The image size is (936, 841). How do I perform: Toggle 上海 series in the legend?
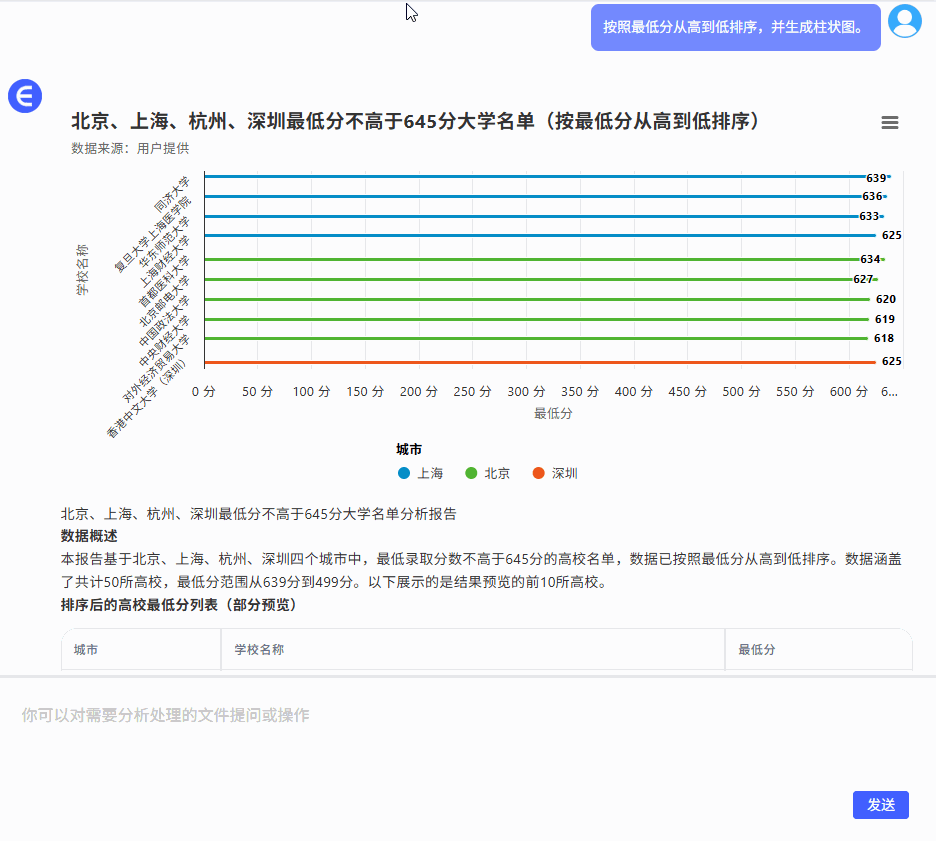[421, 473]
